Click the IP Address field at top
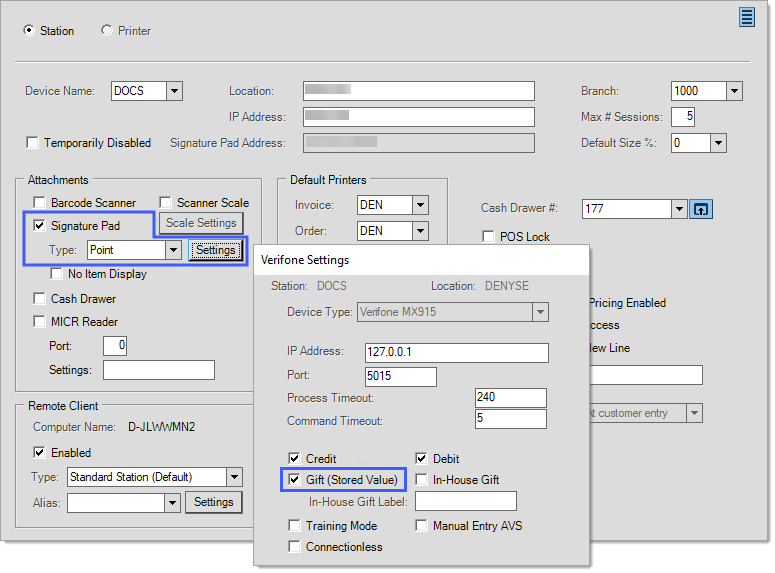Screen dimensions: 775x573 419,117
